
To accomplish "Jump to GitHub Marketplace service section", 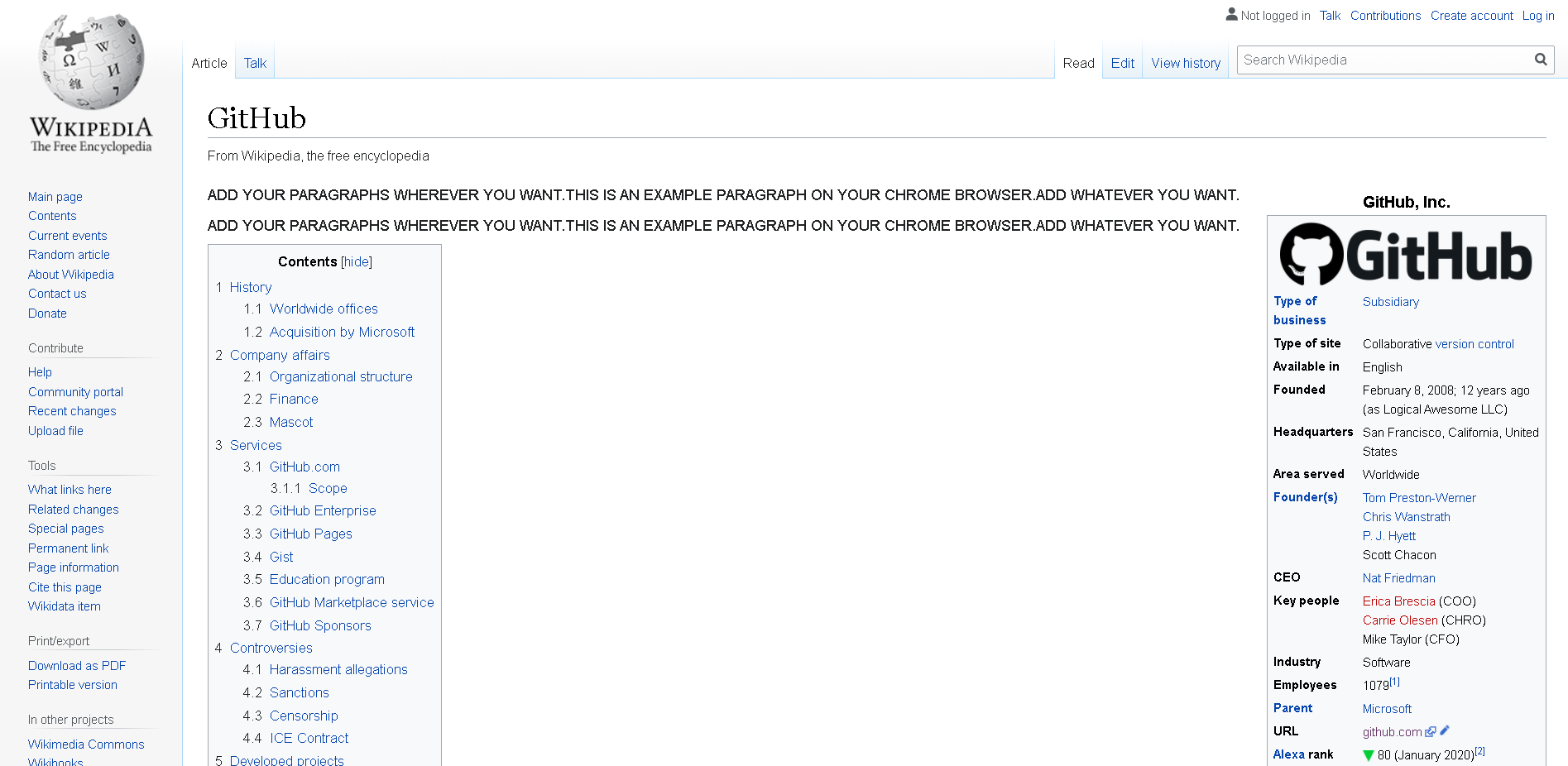I will coord(352,602).
